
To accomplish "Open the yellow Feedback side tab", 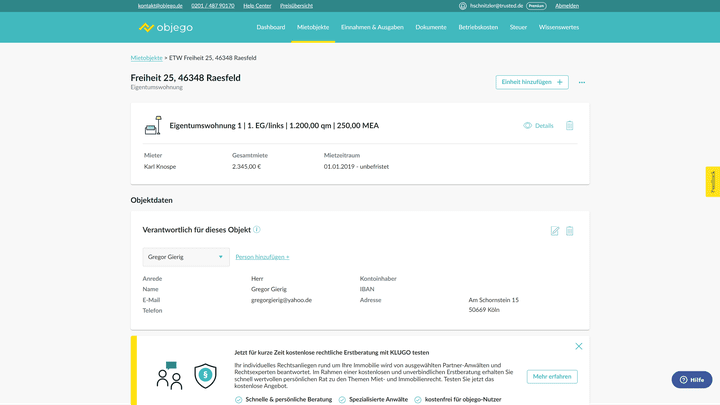I will coord(712,182).
